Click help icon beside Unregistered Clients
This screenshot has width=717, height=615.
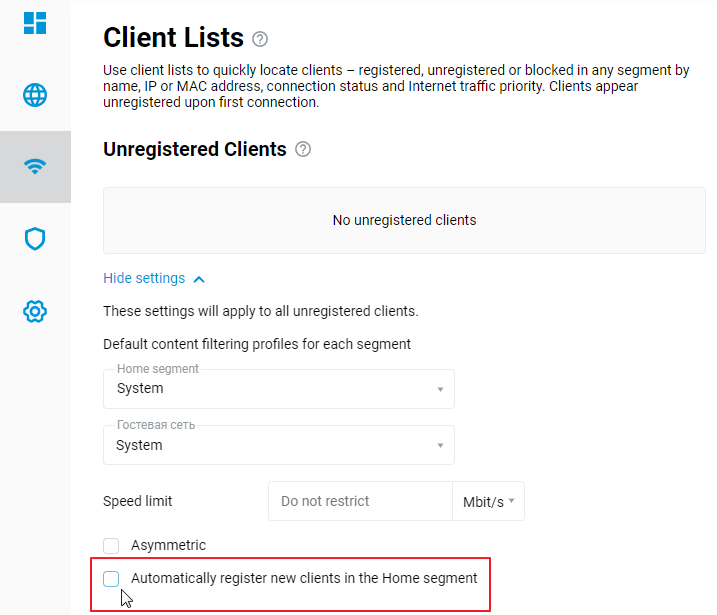pyautogui.click(x=303, y=150)
